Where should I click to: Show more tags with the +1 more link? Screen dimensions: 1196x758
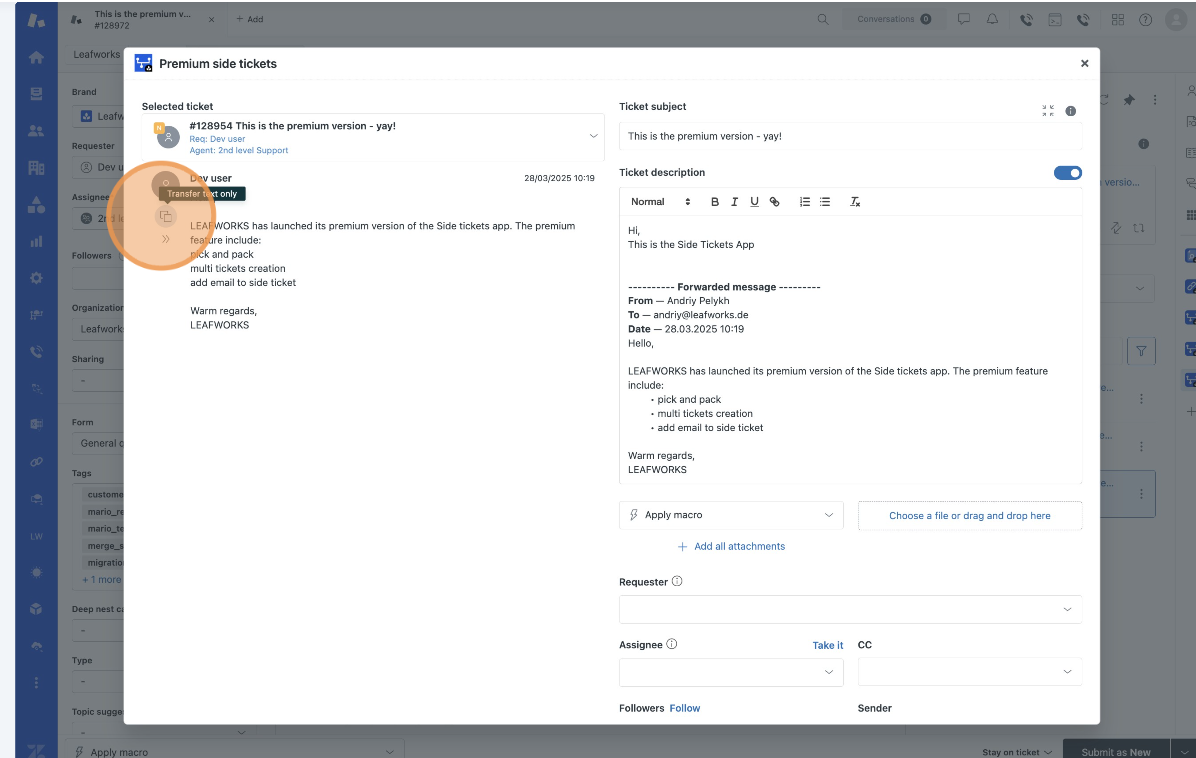101,580
